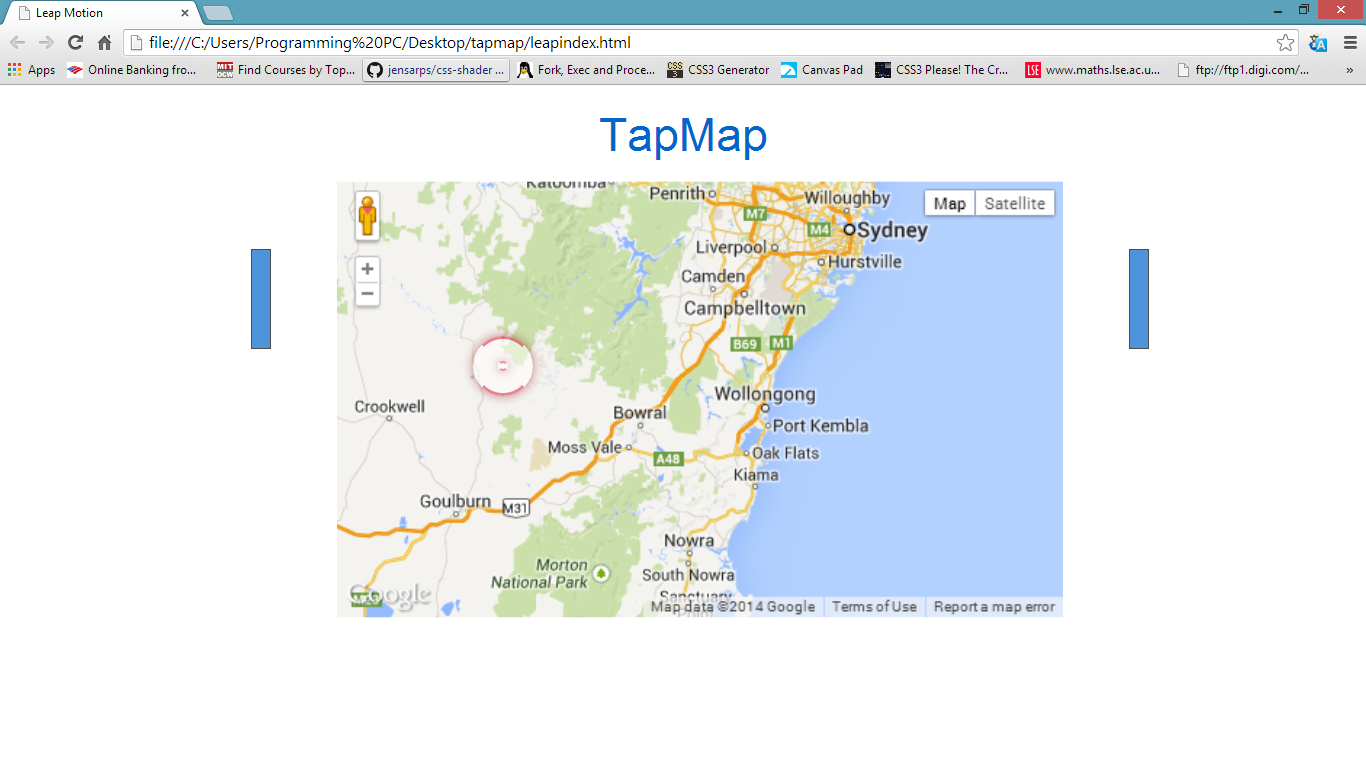Zoom out the map with minus button
This screenshot has height=768, width=1366.
tap(368, 294)
